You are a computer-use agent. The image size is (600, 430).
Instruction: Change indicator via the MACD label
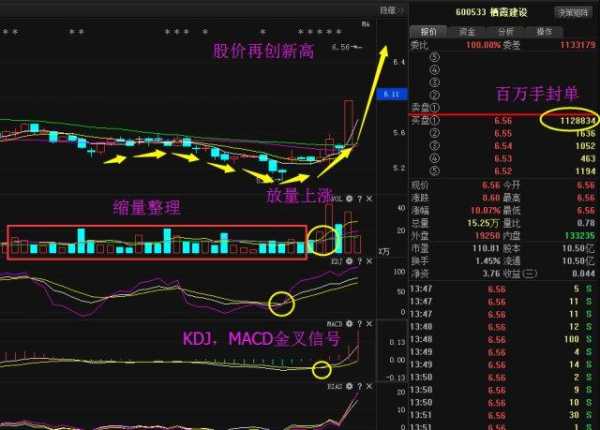[x=334, y=324]
